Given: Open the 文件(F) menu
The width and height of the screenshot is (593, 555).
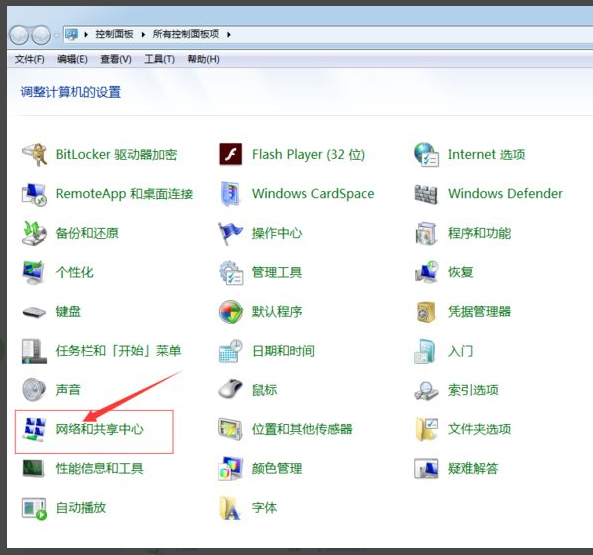Looking at the screenshot, I should click(x=29, y=59).
